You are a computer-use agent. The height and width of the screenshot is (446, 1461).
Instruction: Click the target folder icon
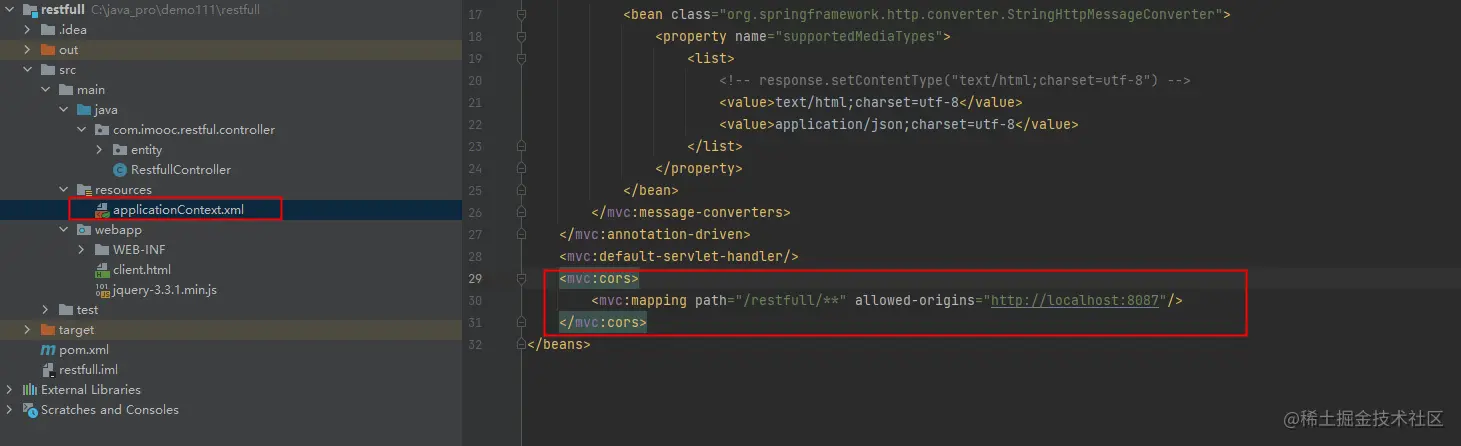pos(48,330)
